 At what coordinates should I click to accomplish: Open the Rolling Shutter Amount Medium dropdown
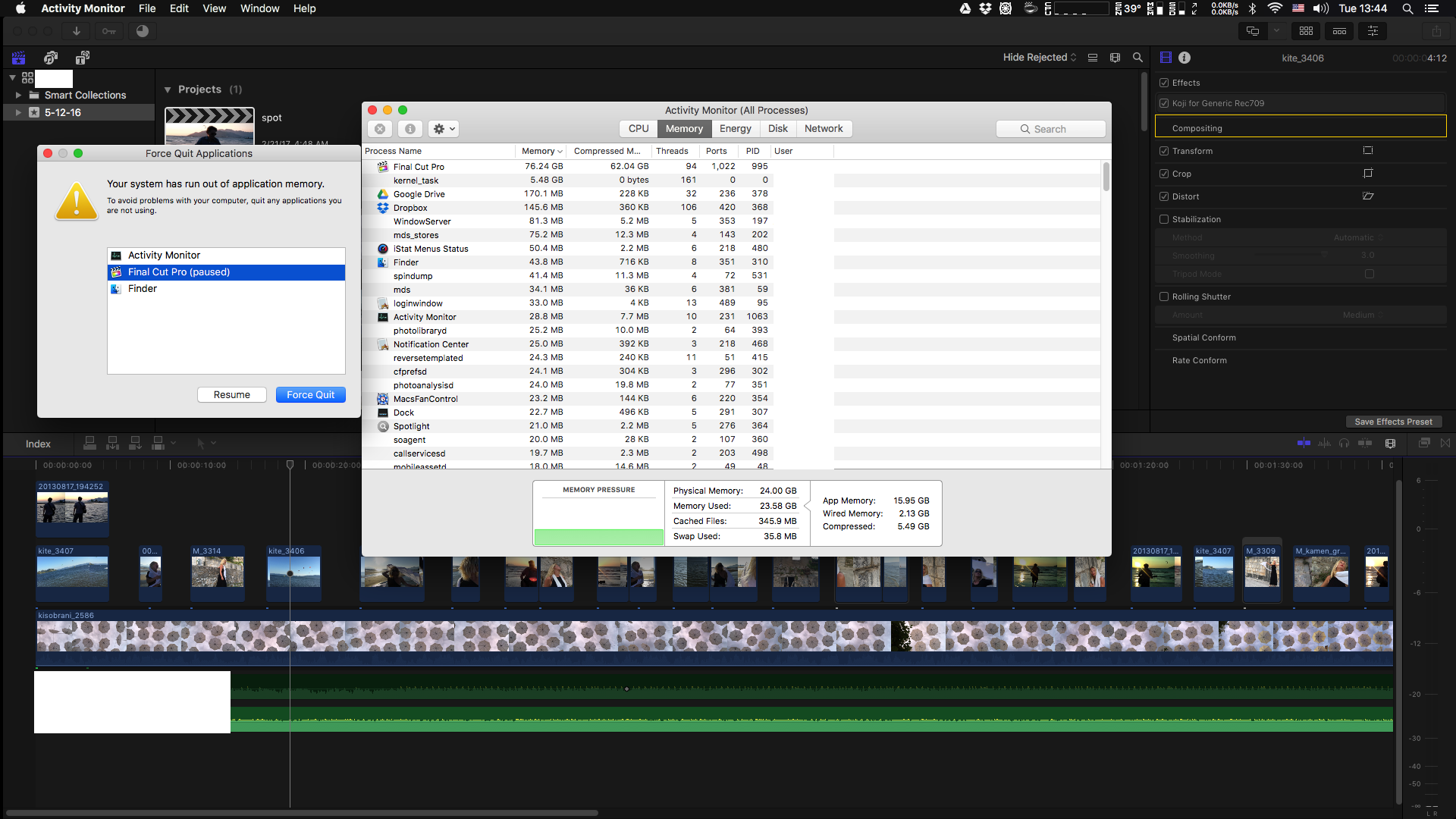(1363, 315)
